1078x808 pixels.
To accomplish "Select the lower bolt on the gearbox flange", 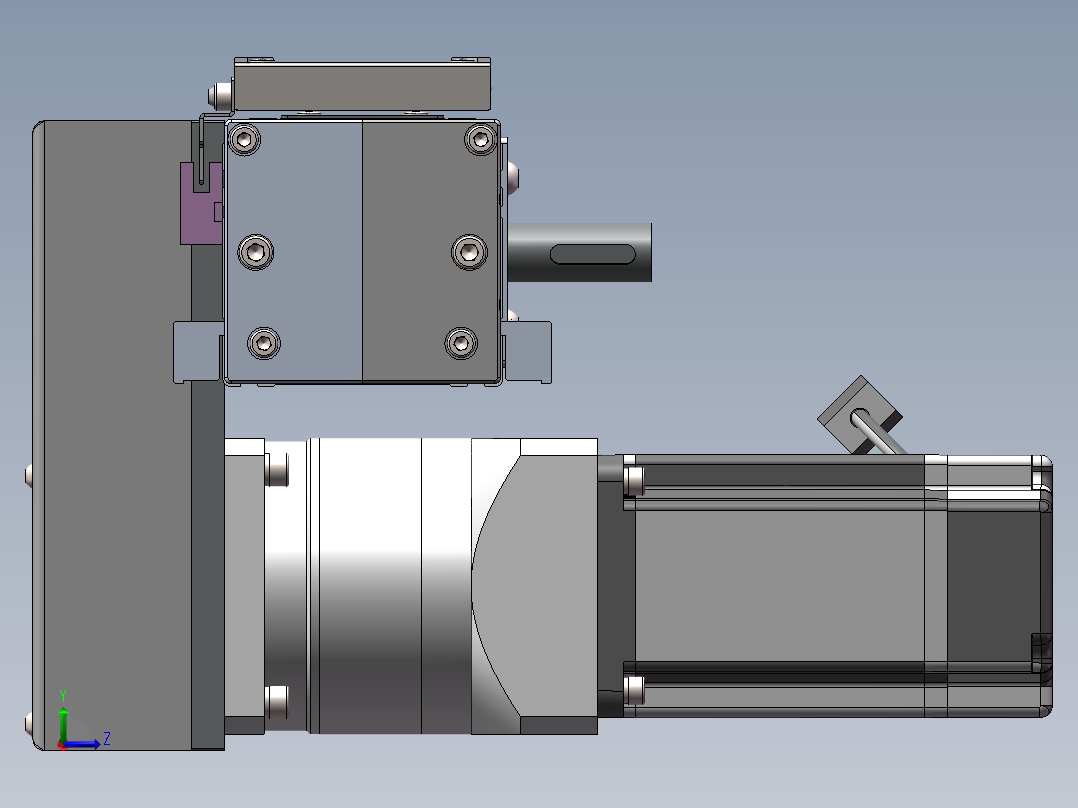I will 276,702.
